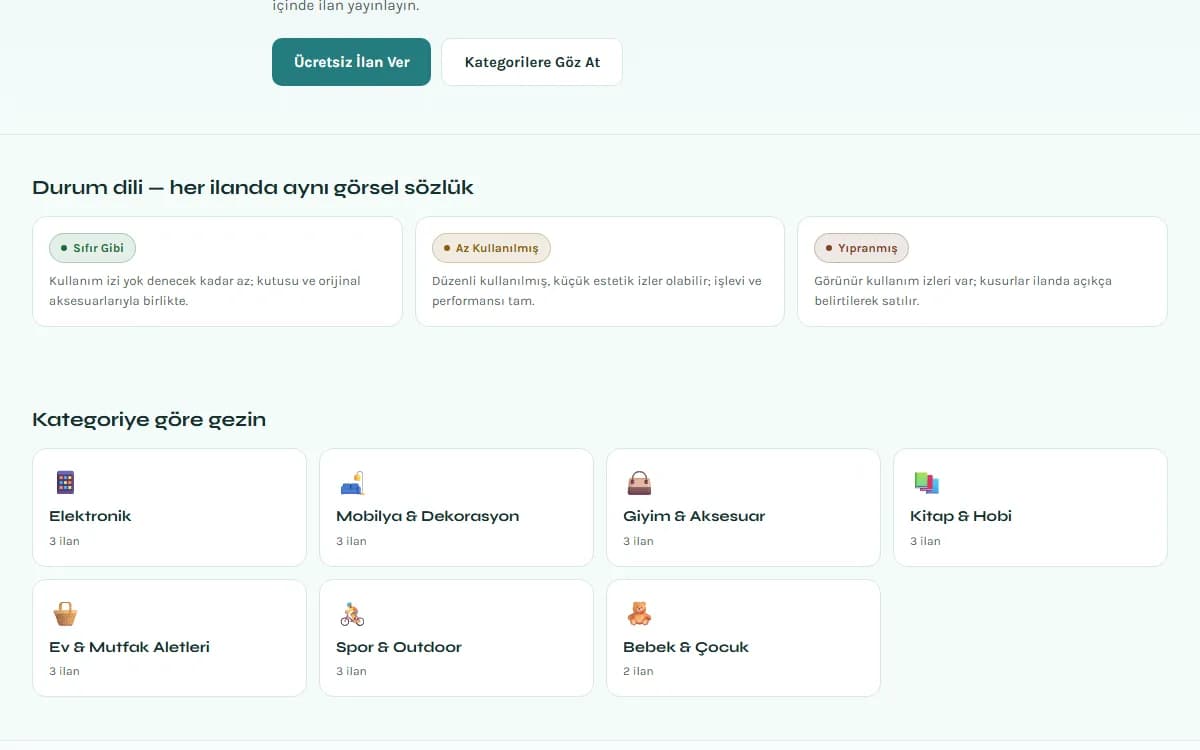
Task: Click the Spor & Outdoor cyclist icon
Action: (x=352, y=613)
